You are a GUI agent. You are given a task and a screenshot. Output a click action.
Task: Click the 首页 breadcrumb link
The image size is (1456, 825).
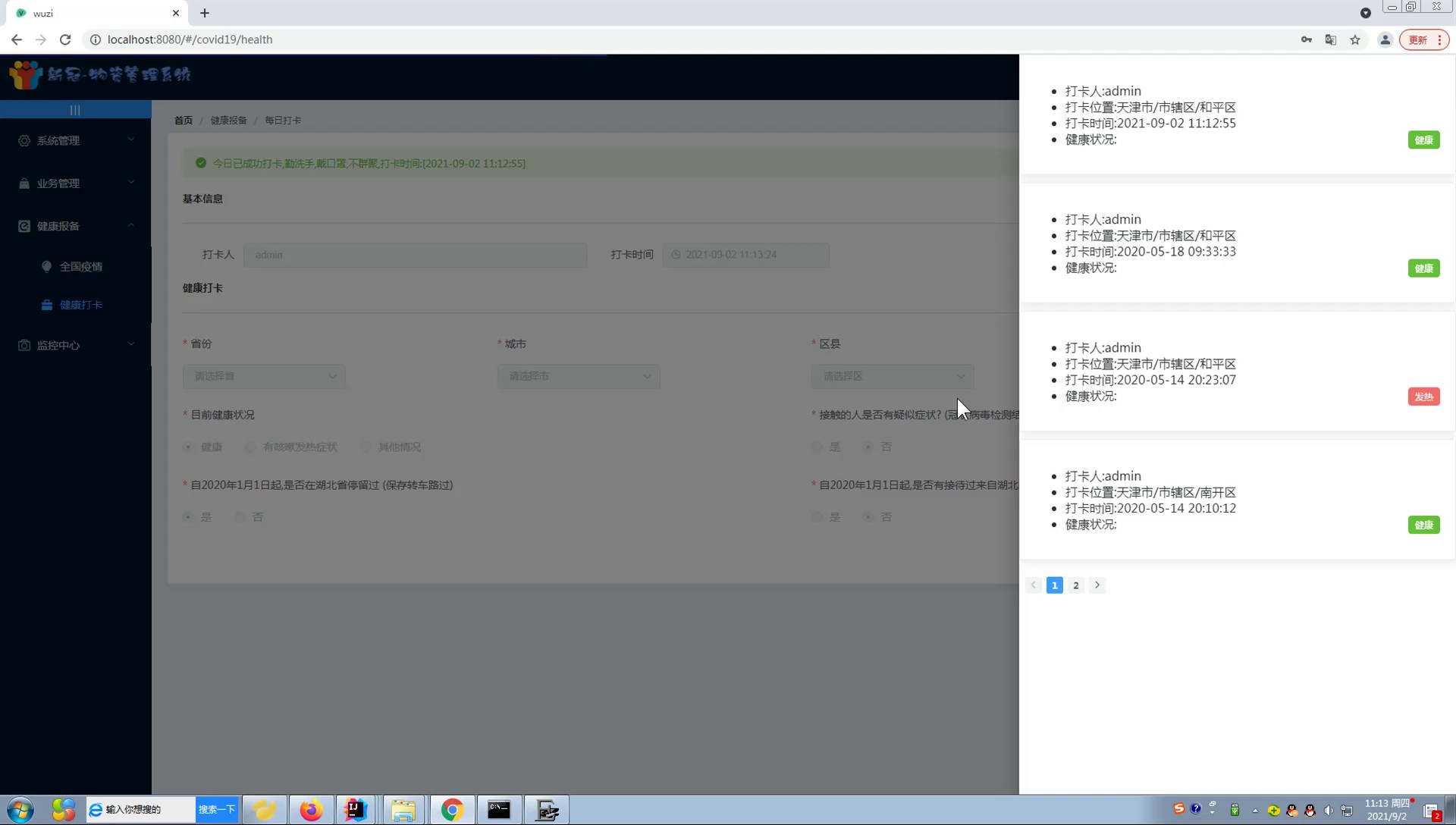pos(184,121)
